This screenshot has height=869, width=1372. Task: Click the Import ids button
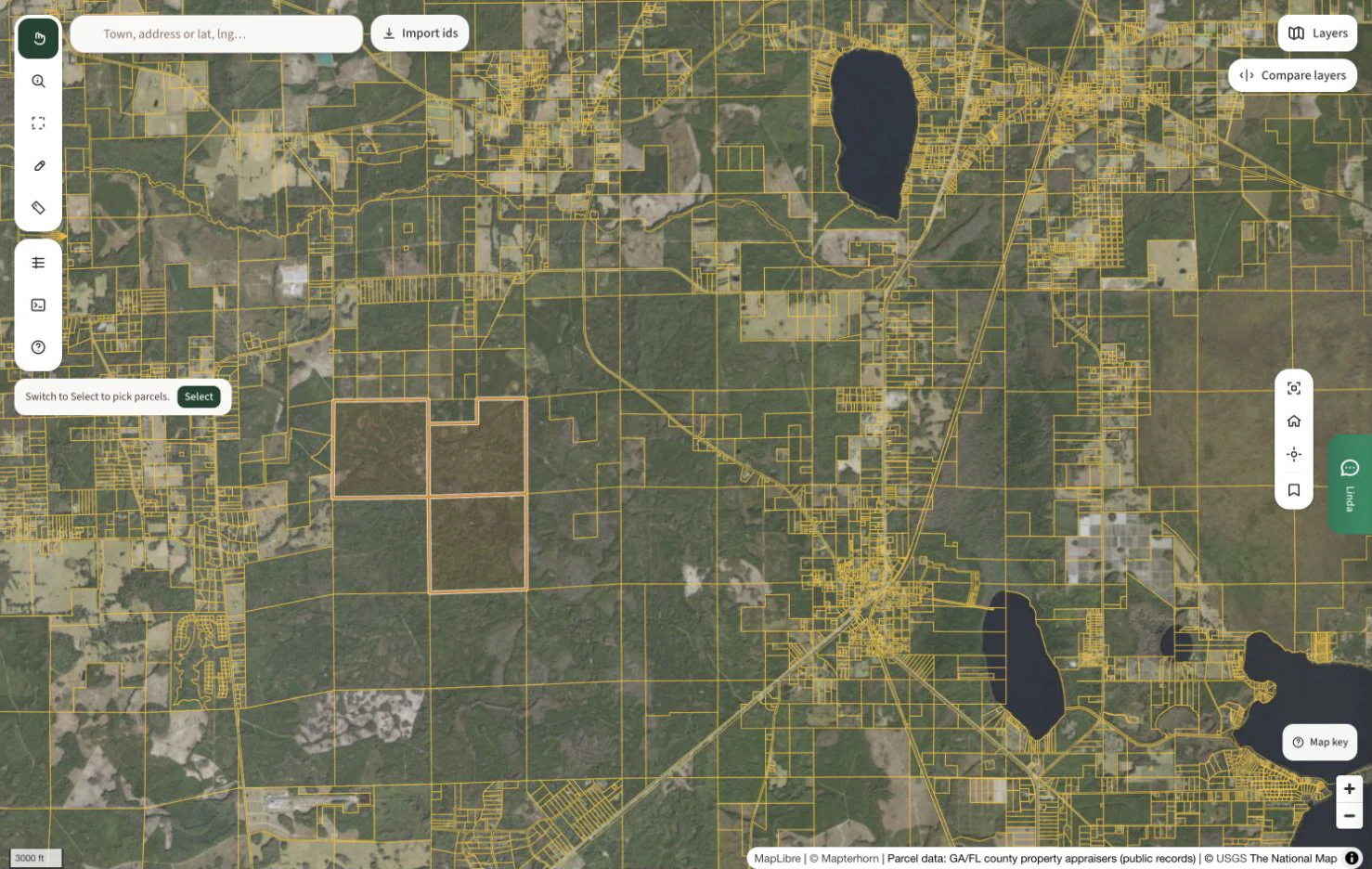click(x=420, y=33)
